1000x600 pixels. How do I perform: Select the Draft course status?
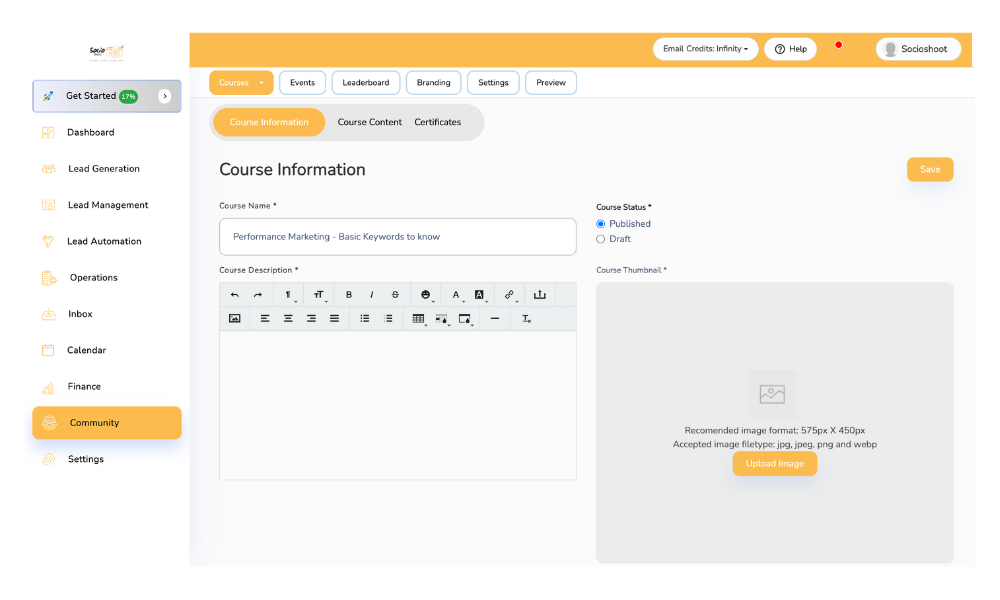coord(601,239)
